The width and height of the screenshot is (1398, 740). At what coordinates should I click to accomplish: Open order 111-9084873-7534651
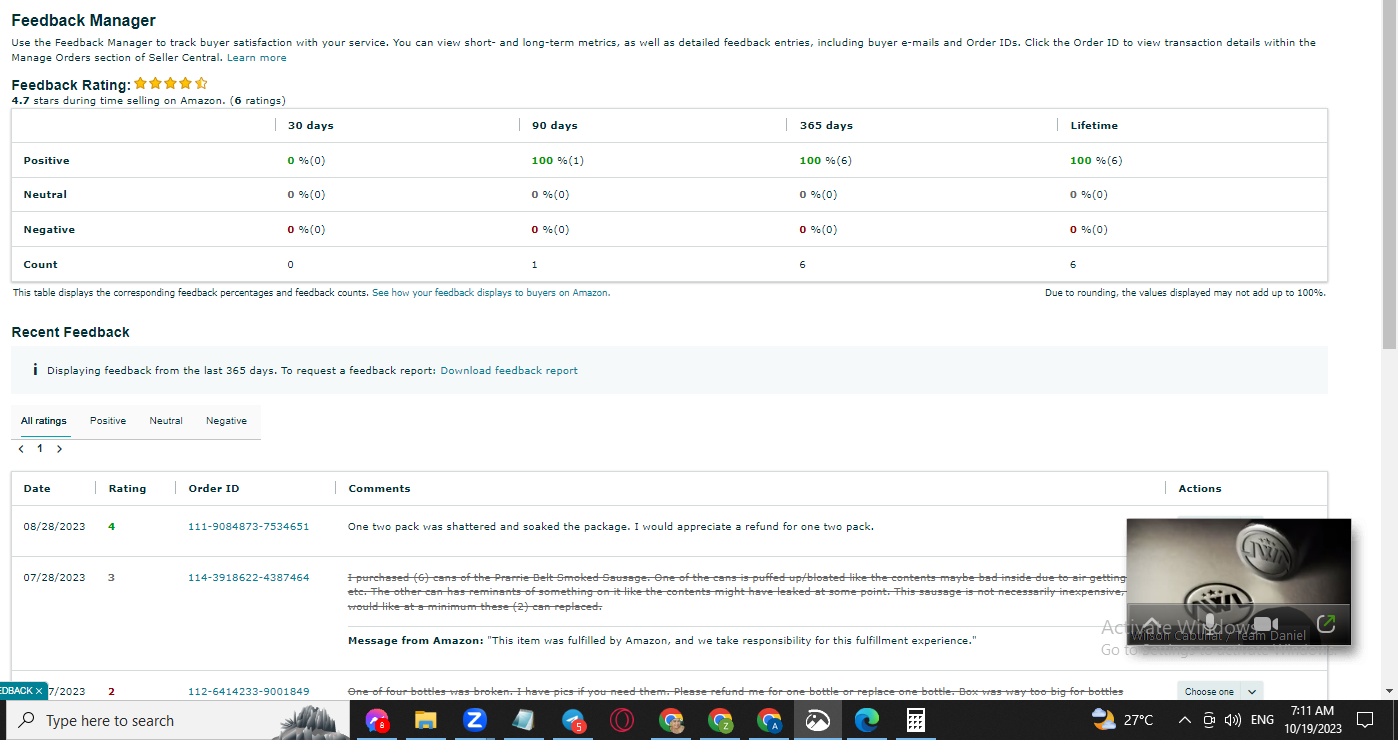249,527
